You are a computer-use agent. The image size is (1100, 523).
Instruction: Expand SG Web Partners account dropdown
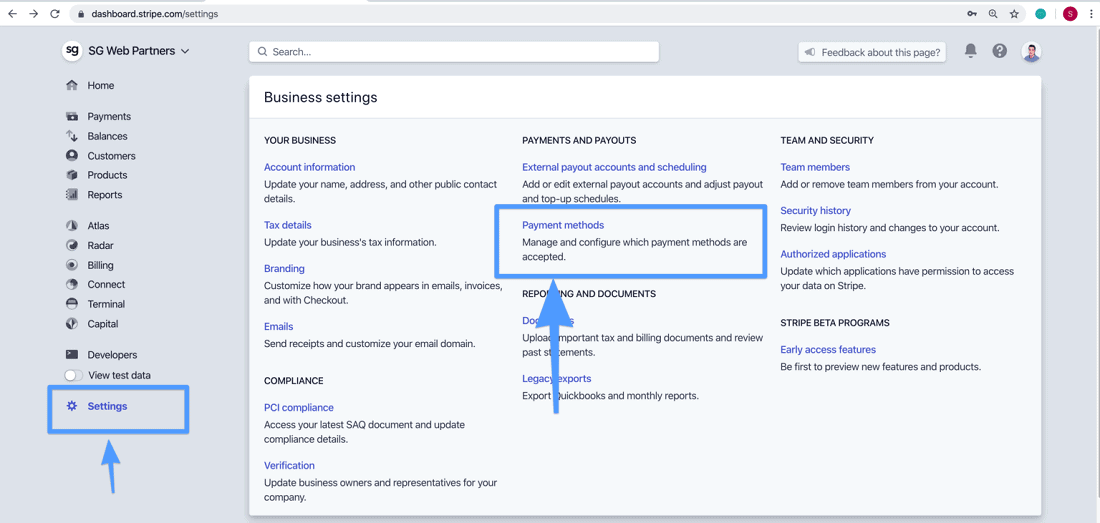tap(138, 51)
